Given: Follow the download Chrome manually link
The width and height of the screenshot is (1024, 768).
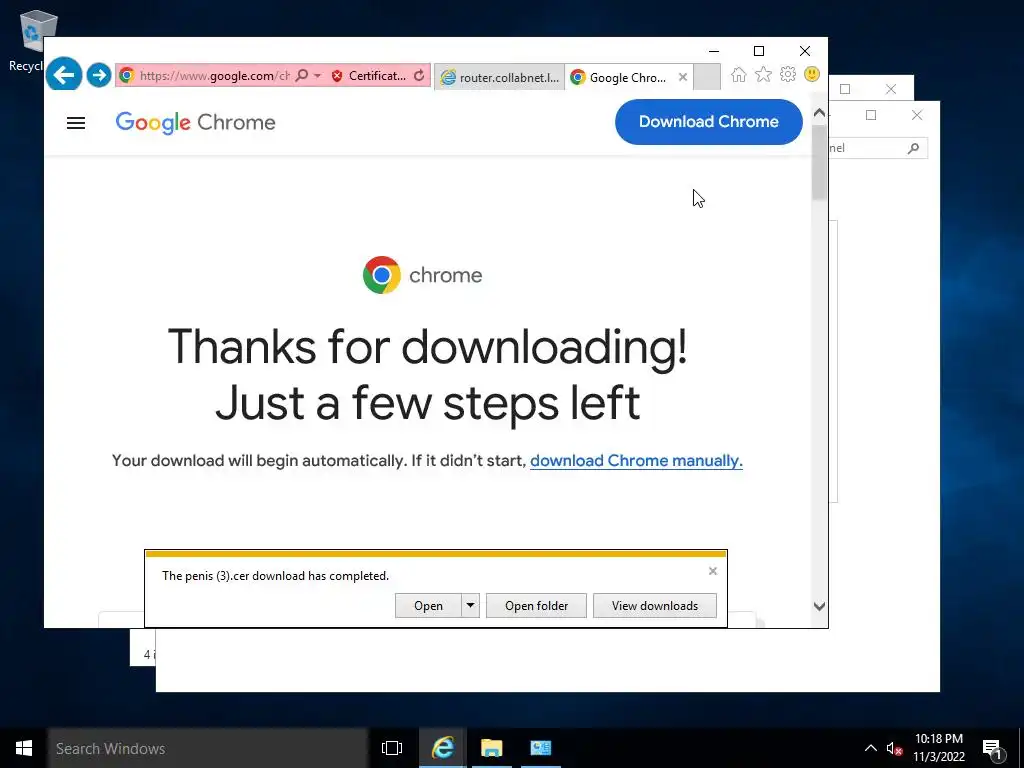Looking at the screenshot, I should point(636,460).
